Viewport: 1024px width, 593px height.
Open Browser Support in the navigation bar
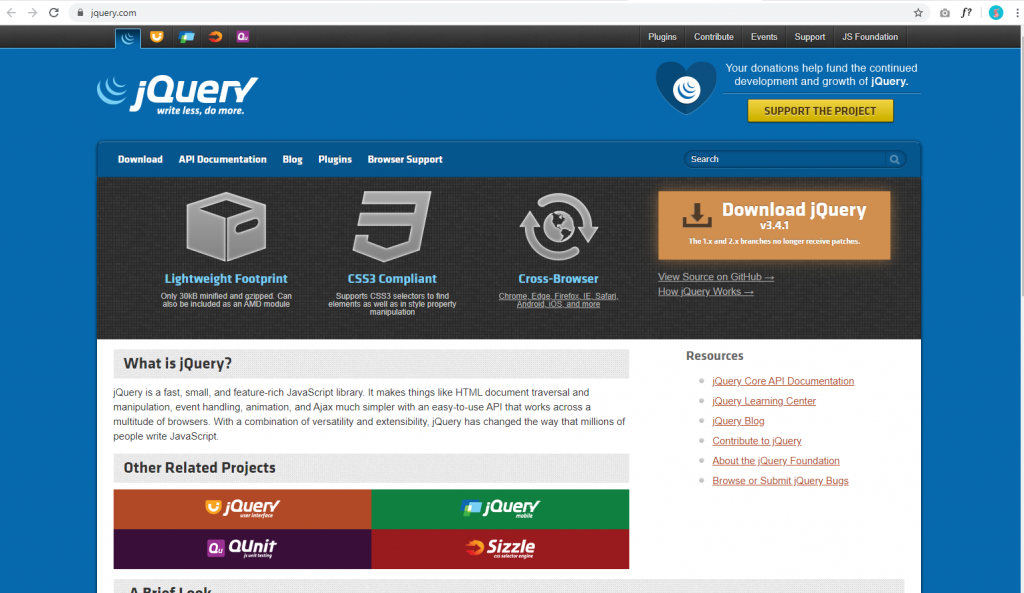tap(405, 159)
